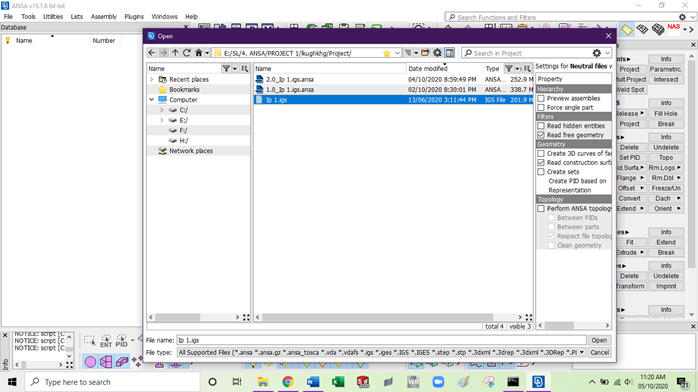Open the File type dropdown

click(x=381, y=352)
